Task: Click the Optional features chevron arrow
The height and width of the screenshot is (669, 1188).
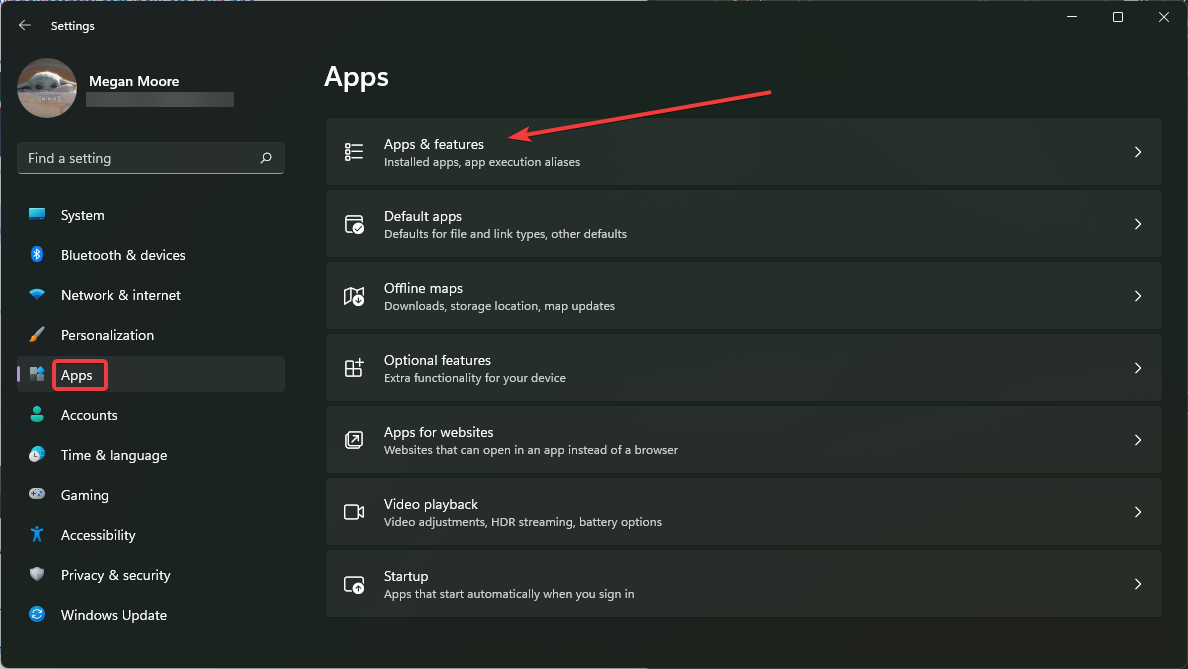Action: coord(1138,367)
